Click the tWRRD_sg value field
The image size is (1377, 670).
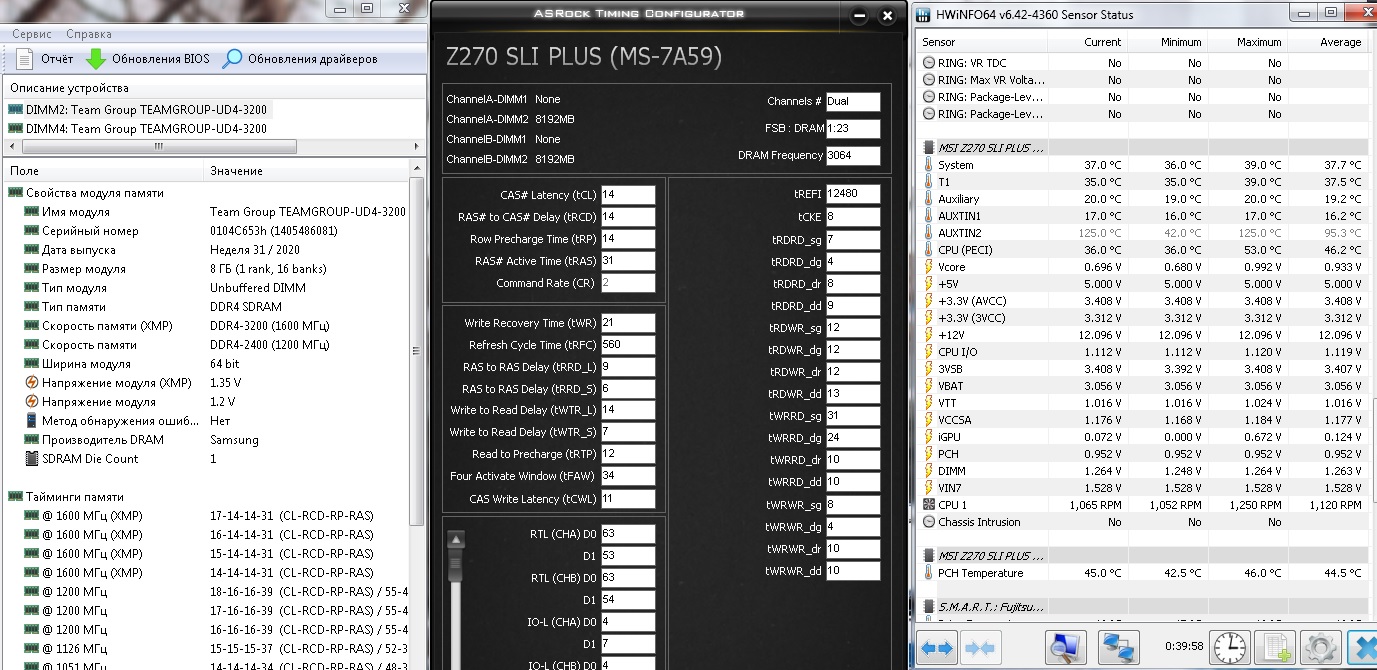point(853,416)
